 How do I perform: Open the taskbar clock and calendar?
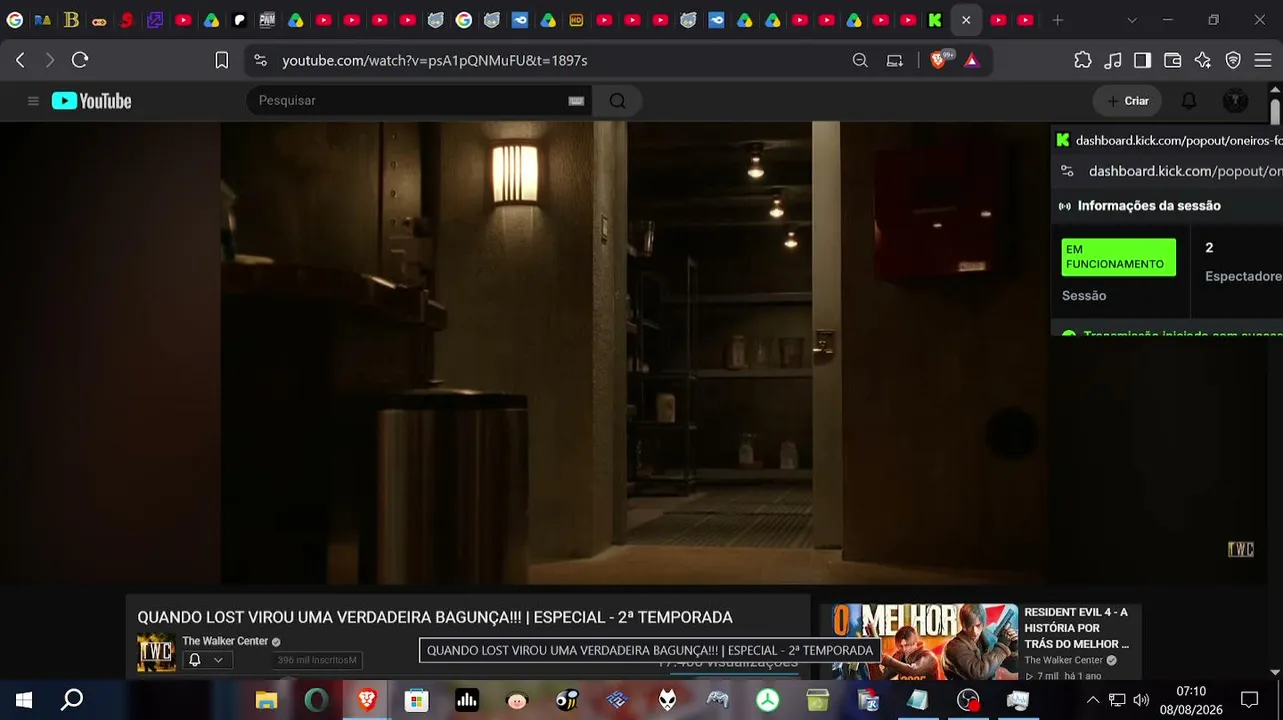[x=1191, y=700]
